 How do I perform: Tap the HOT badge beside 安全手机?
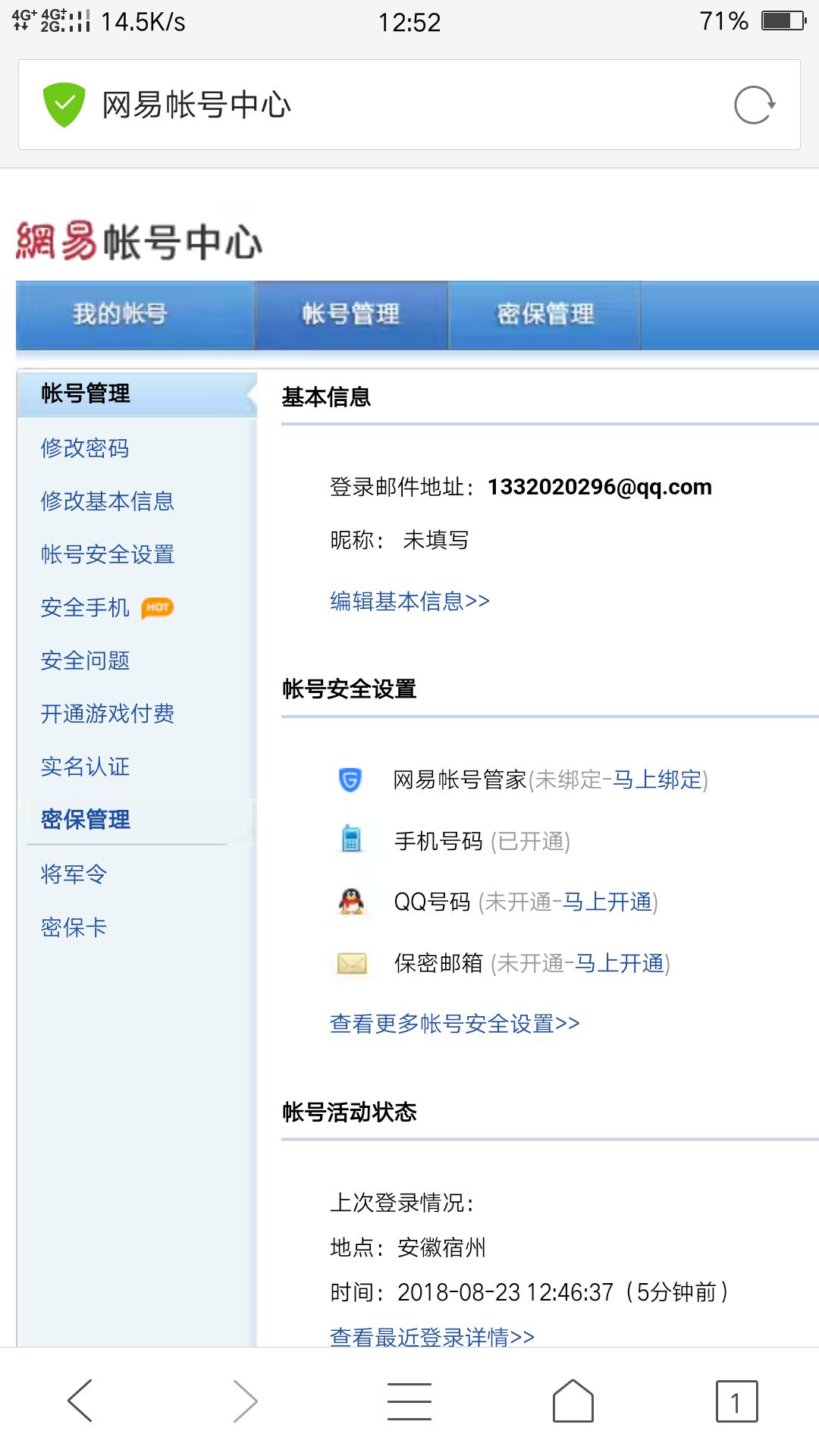(x=158, y=607)
